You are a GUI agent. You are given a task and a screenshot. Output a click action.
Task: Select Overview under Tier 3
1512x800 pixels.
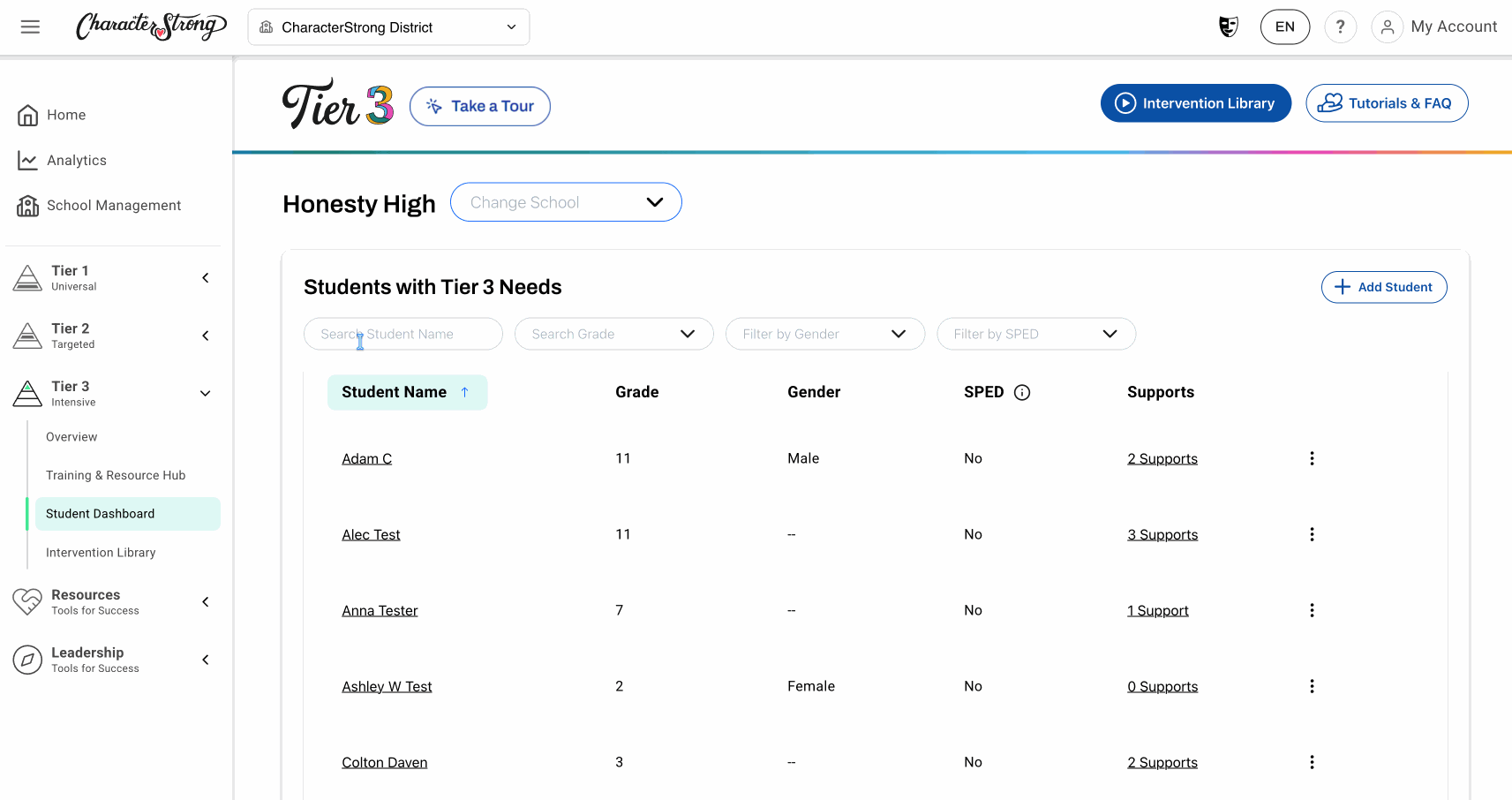tap(71, 437)
